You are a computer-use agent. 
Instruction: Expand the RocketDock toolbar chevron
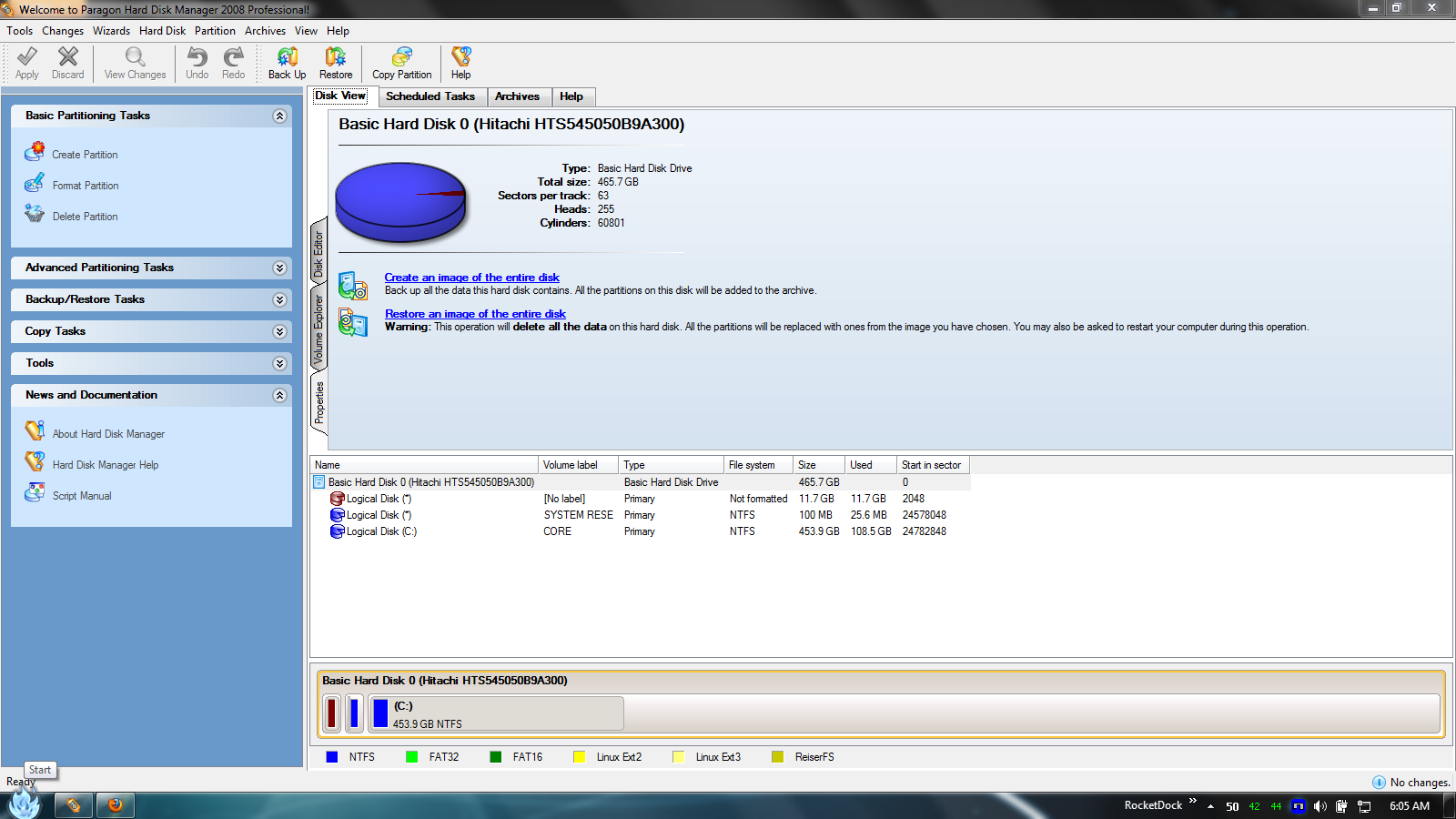(x=1192, y=801)
